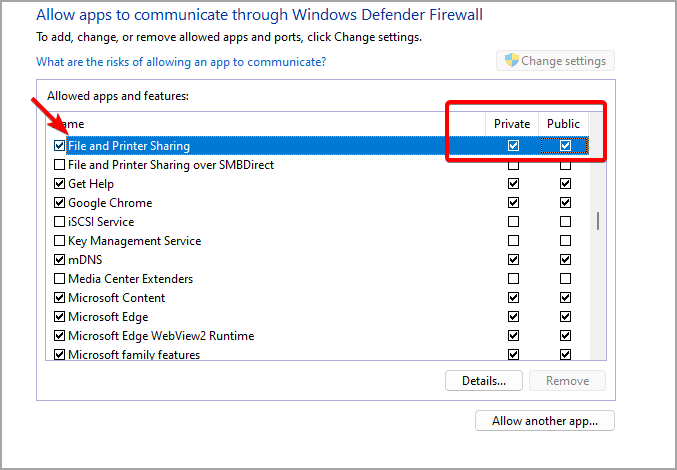The image size is (677, 470).
Task: Open the risks of allowing an app link
Action: [x=181, y=62]
